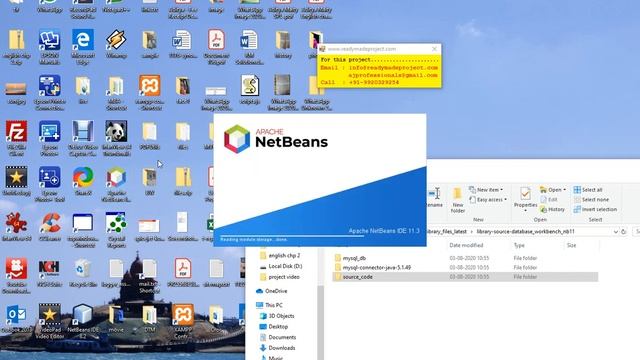Close the yellow readymadeproject note window
This screenshot has width=640, height=360.
pyautogui.click(x=434, y=49)
